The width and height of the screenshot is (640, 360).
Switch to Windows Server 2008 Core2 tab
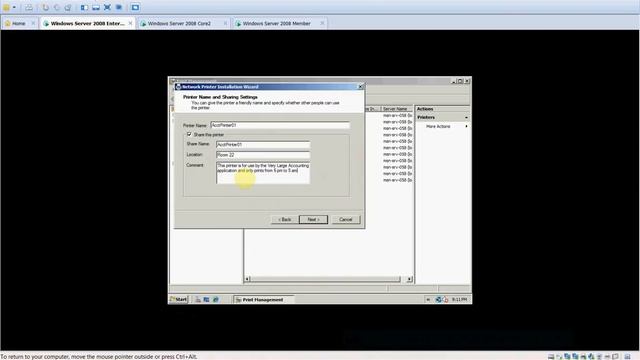coord(179,24)
